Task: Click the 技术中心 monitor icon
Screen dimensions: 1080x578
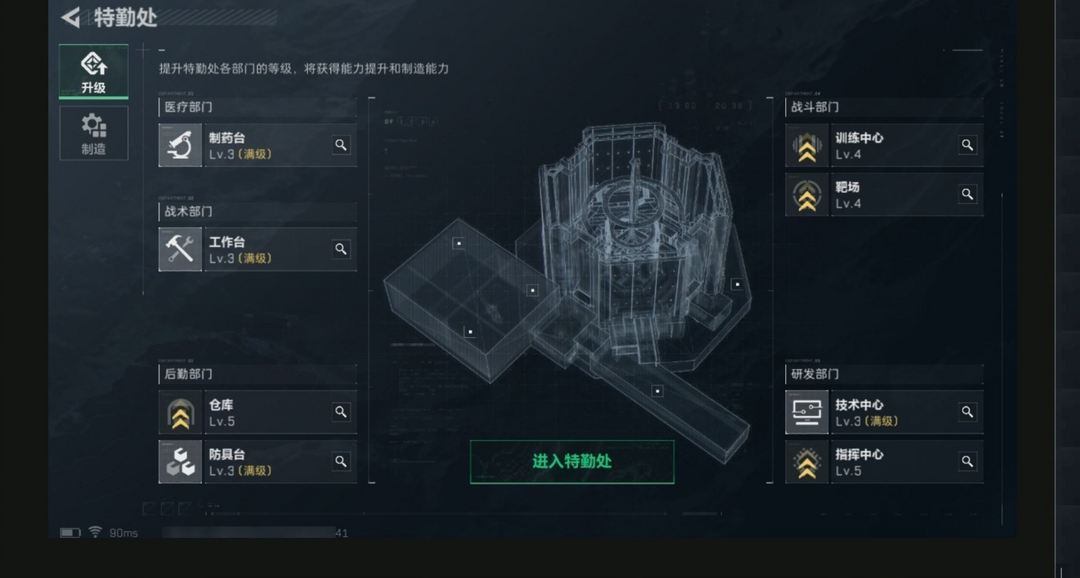Action: pos(807,412)
